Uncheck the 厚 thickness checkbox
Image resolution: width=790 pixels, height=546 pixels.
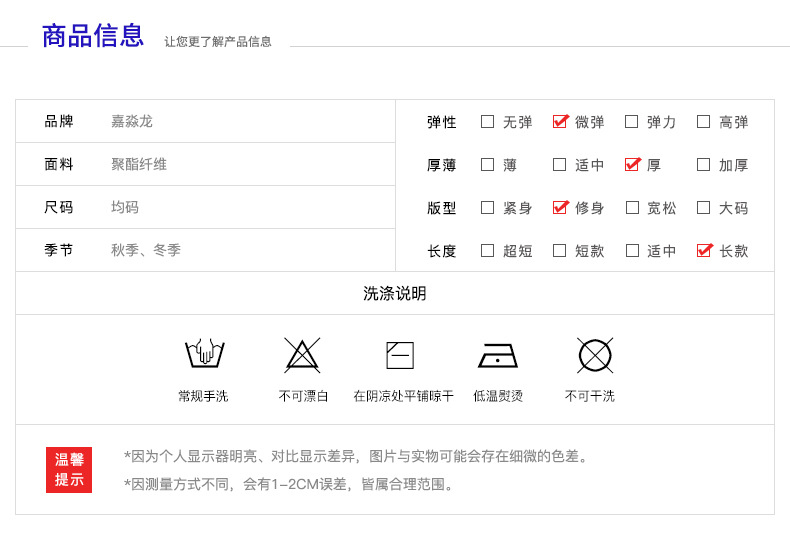coord(632,164)
